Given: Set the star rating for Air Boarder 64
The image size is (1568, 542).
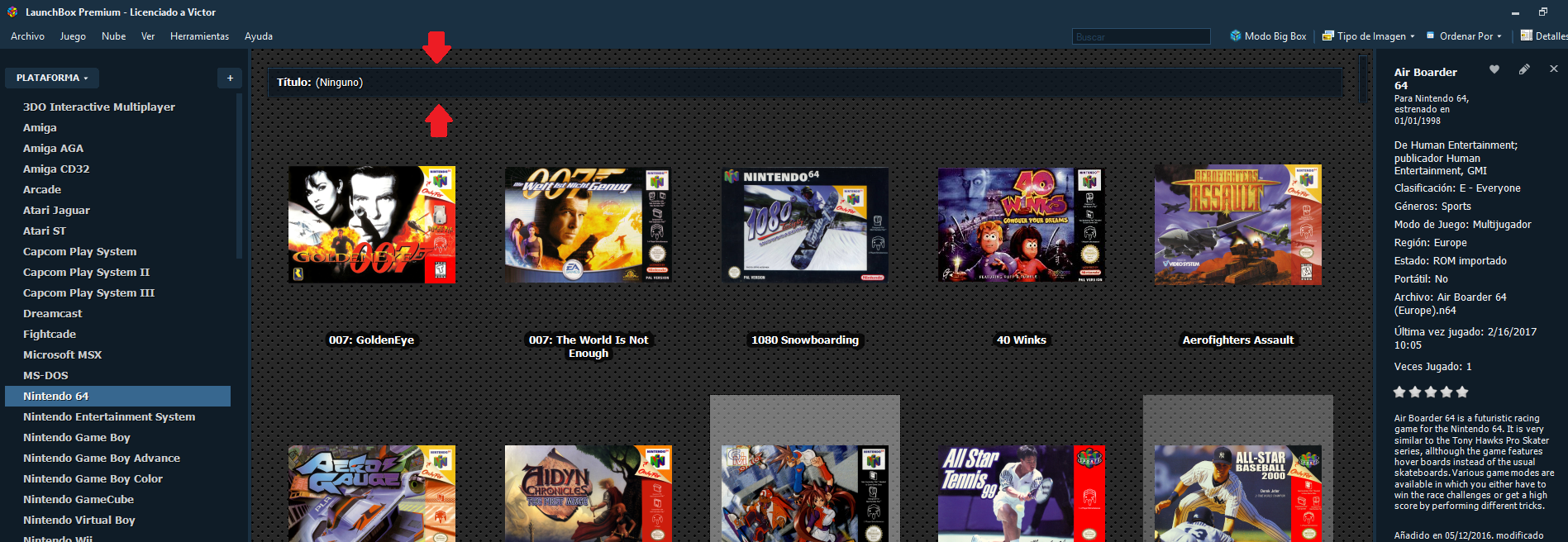Looking at the screenshot, I should point(1431,392).
